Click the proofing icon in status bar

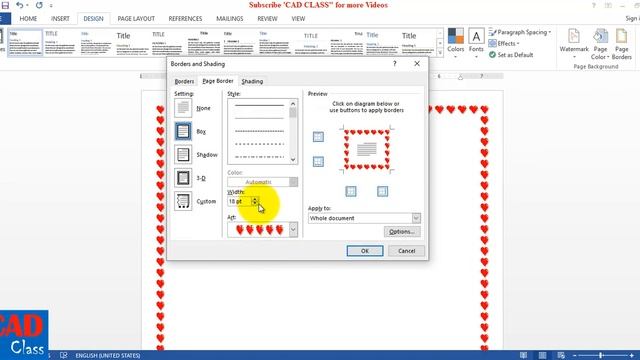point(63,356)
